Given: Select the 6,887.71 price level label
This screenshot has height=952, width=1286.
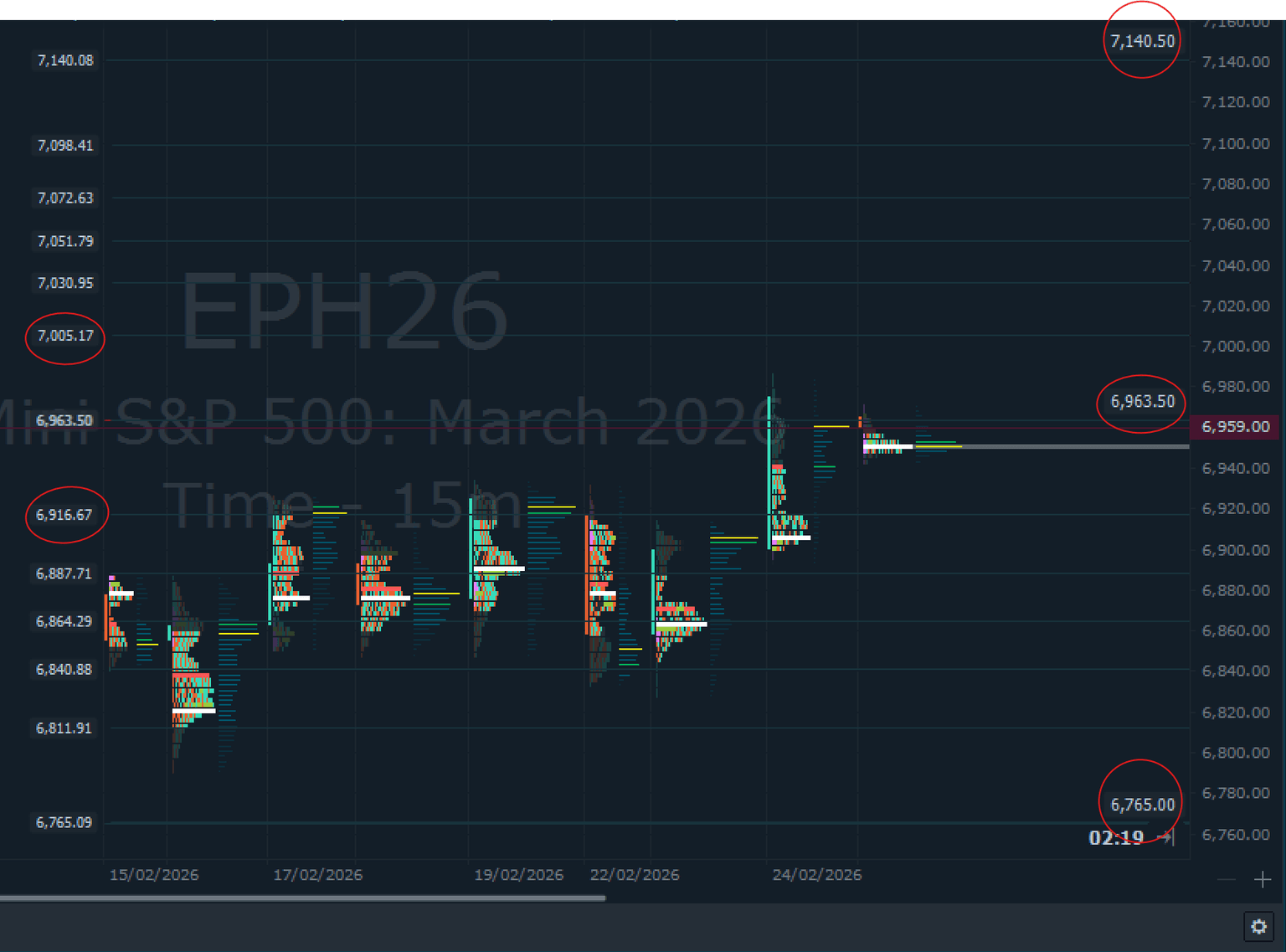Looking at the screenshot, I should 64,574.
